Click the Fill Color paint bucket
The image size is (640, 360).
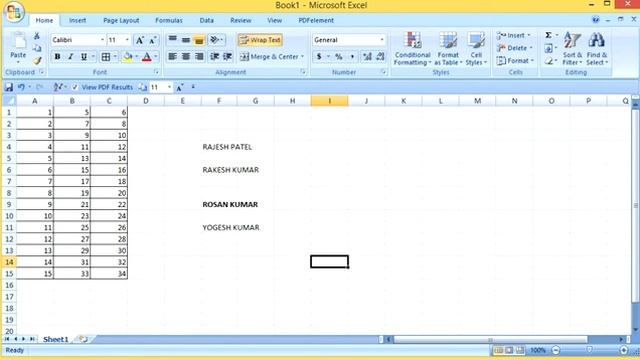[128, 57]
